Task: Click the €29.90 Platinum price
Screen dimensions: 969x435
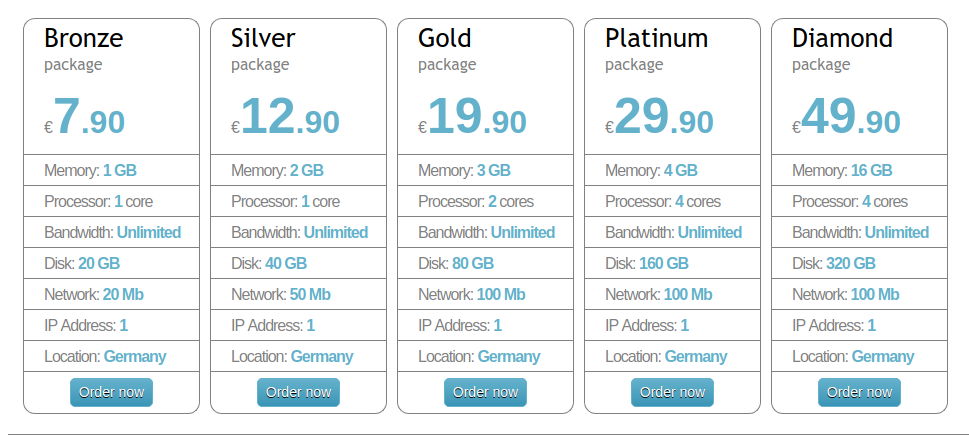Action: tap(659, 117)
